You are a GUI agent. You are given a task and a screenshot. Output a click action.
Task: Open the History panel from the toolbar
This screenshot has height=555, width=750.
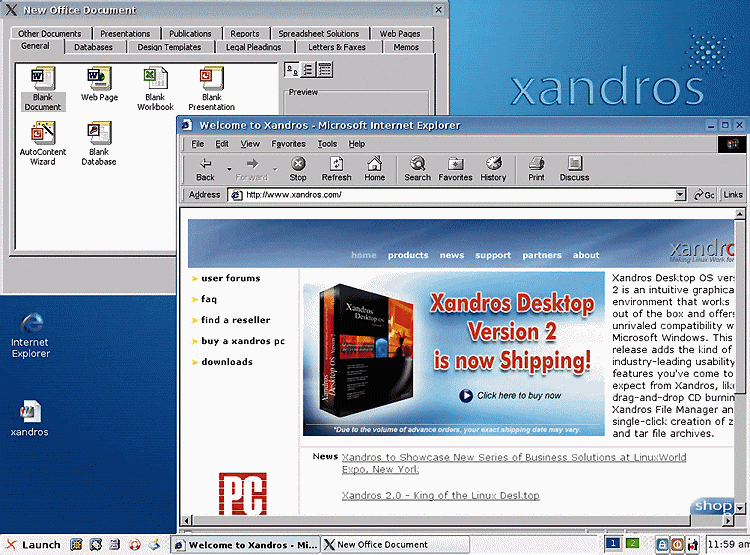pyautogui.click(x=493, y=168)
